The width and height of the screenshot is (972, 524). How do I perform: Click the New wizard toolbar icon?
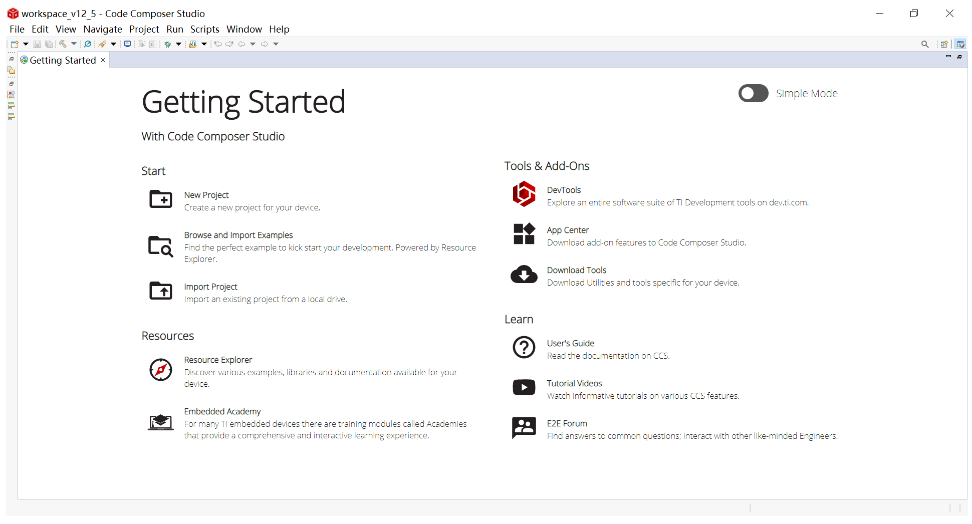[15, 44]
